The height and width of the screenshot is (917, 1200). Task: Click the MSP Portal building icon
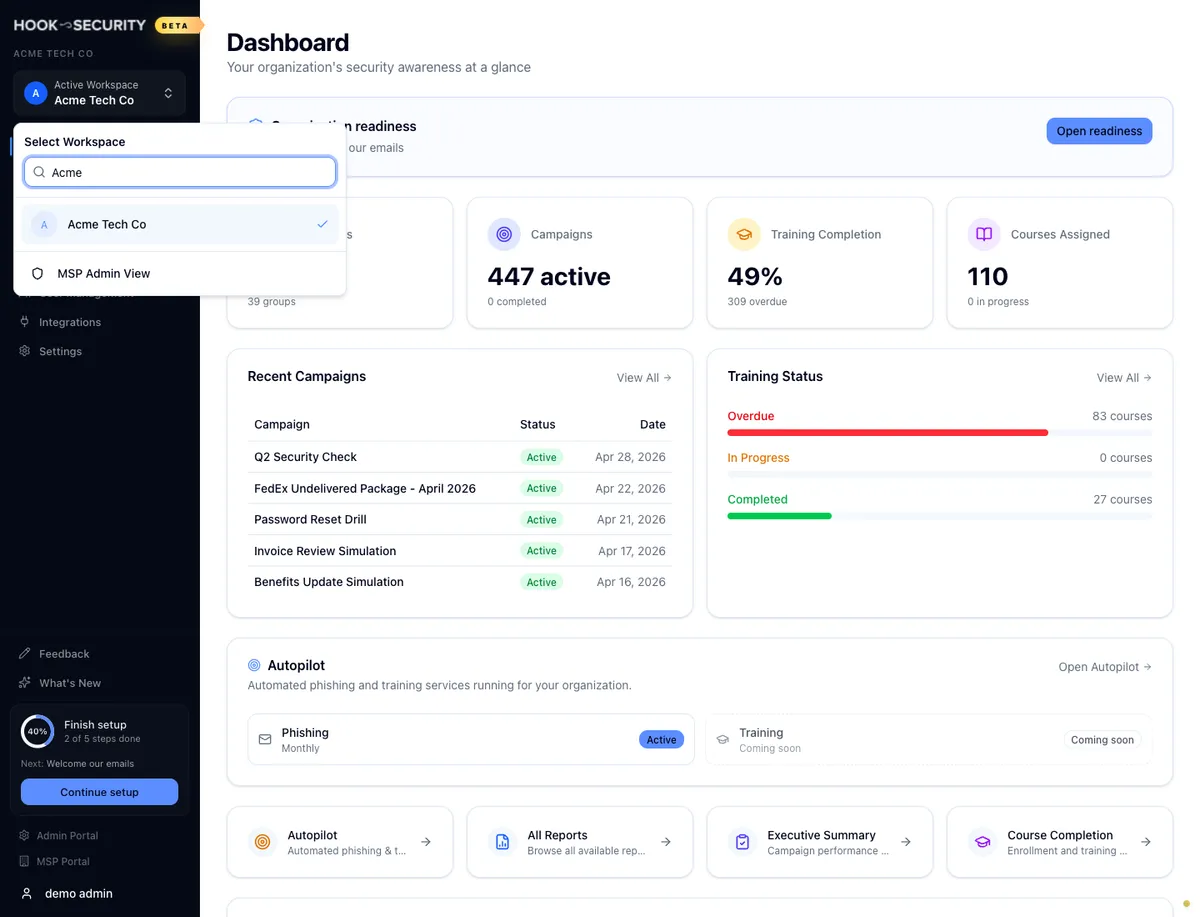point(24,861)
